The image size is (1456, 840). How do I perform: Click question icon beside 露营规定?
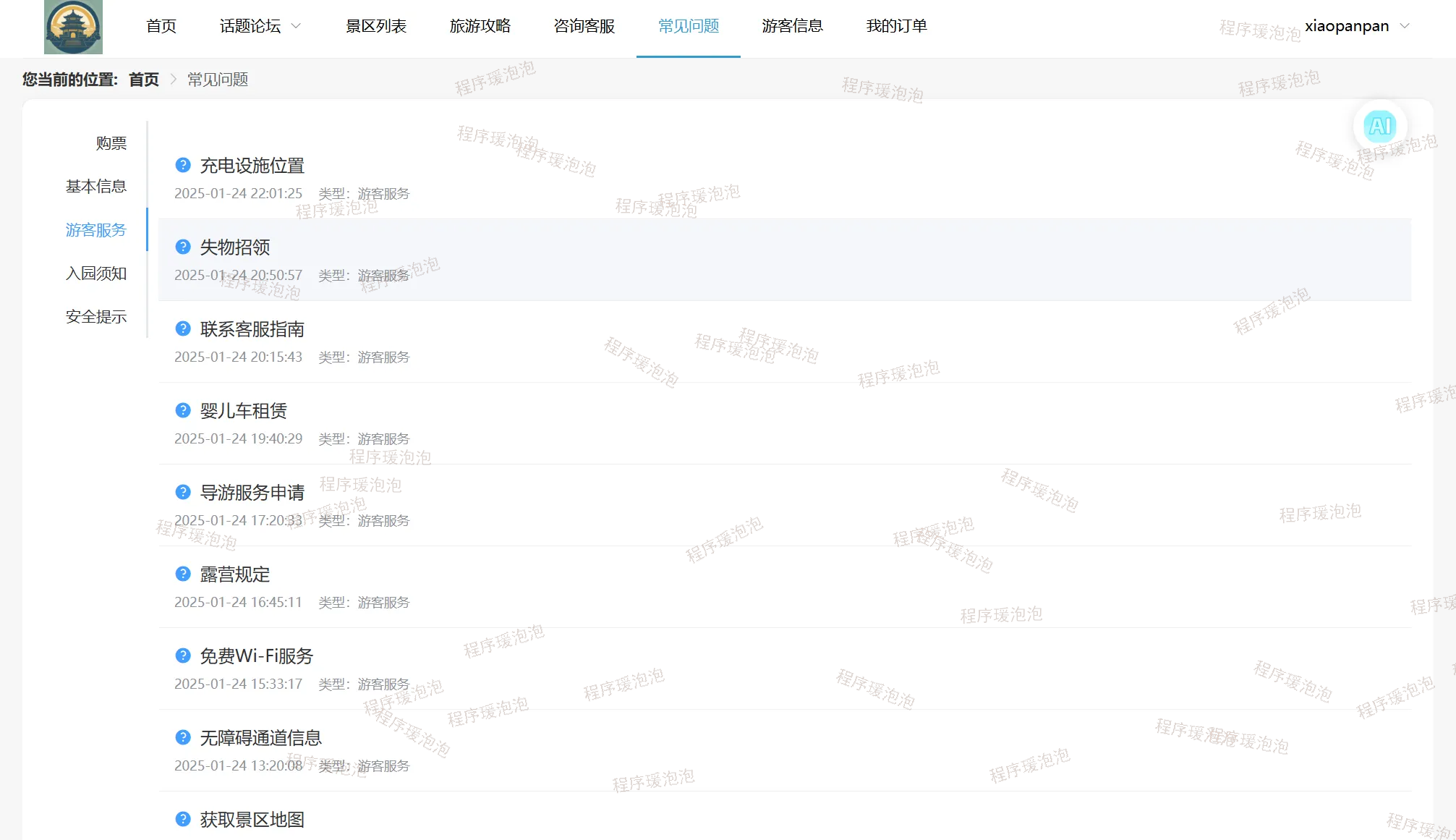point(183,574)
